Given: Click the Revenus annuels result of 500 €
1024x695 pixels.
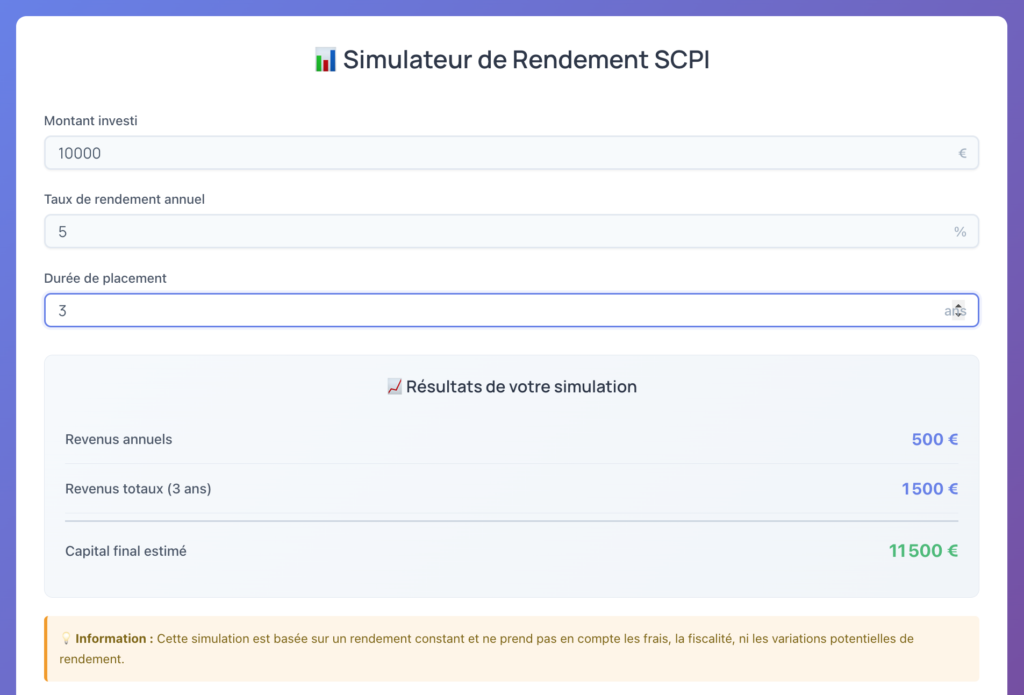Looking at the screenshot, I should 933,439.
